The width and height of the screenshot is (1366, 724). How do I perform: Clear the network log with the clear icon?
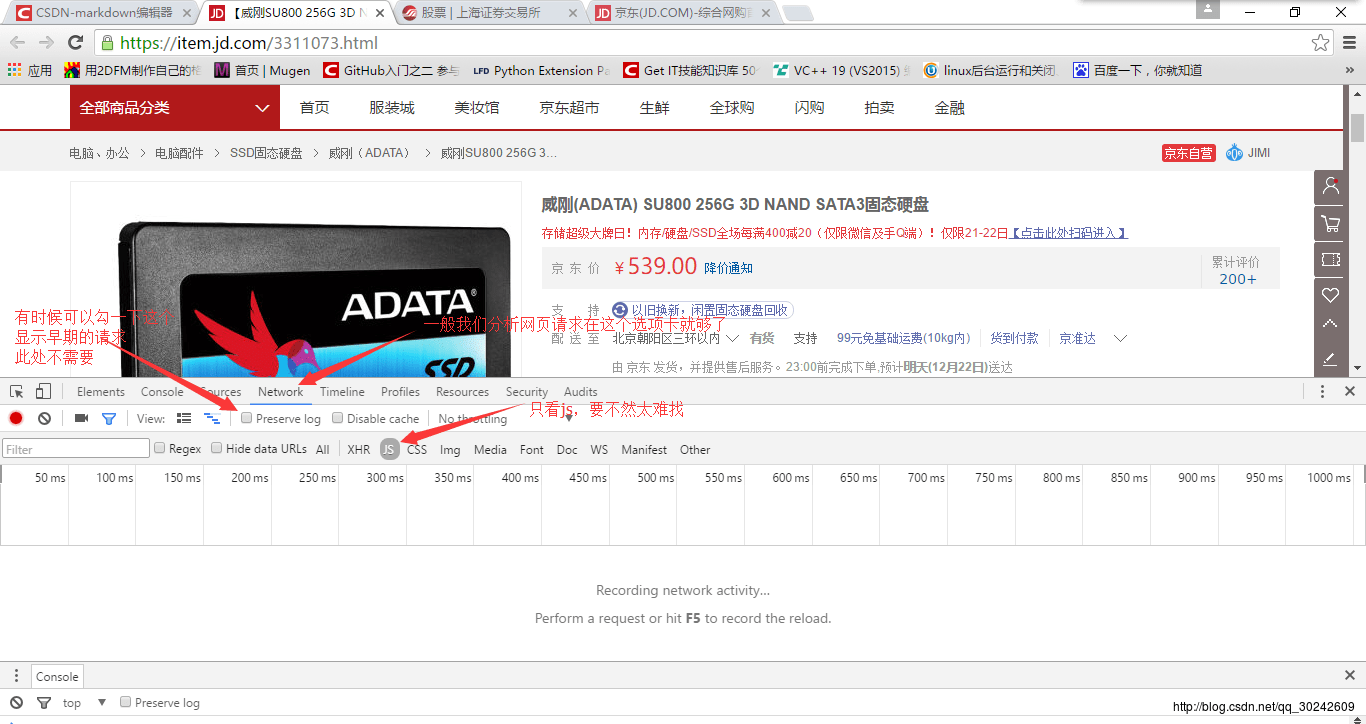[44, 418]
